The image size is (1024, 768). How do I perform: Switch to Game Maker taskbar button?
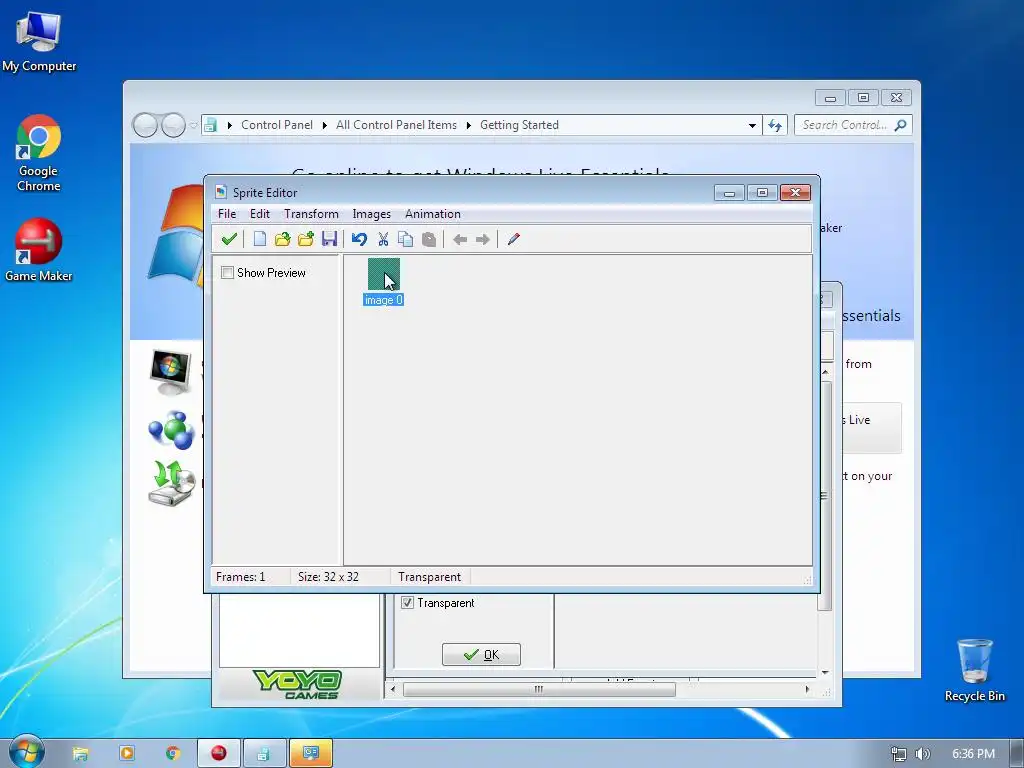[219, 754]
